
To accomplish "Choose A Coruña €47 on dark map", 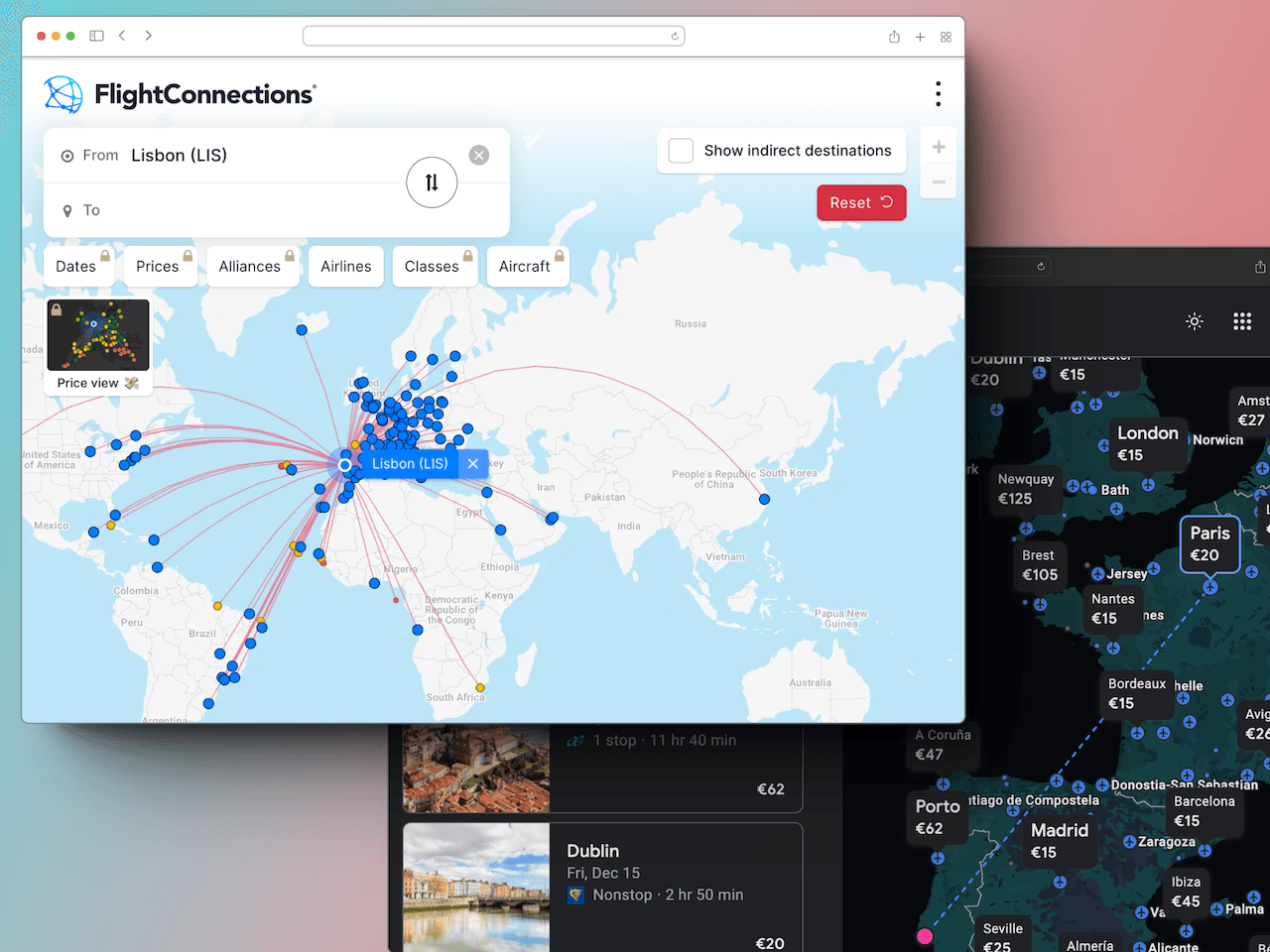I will point(942,745).
